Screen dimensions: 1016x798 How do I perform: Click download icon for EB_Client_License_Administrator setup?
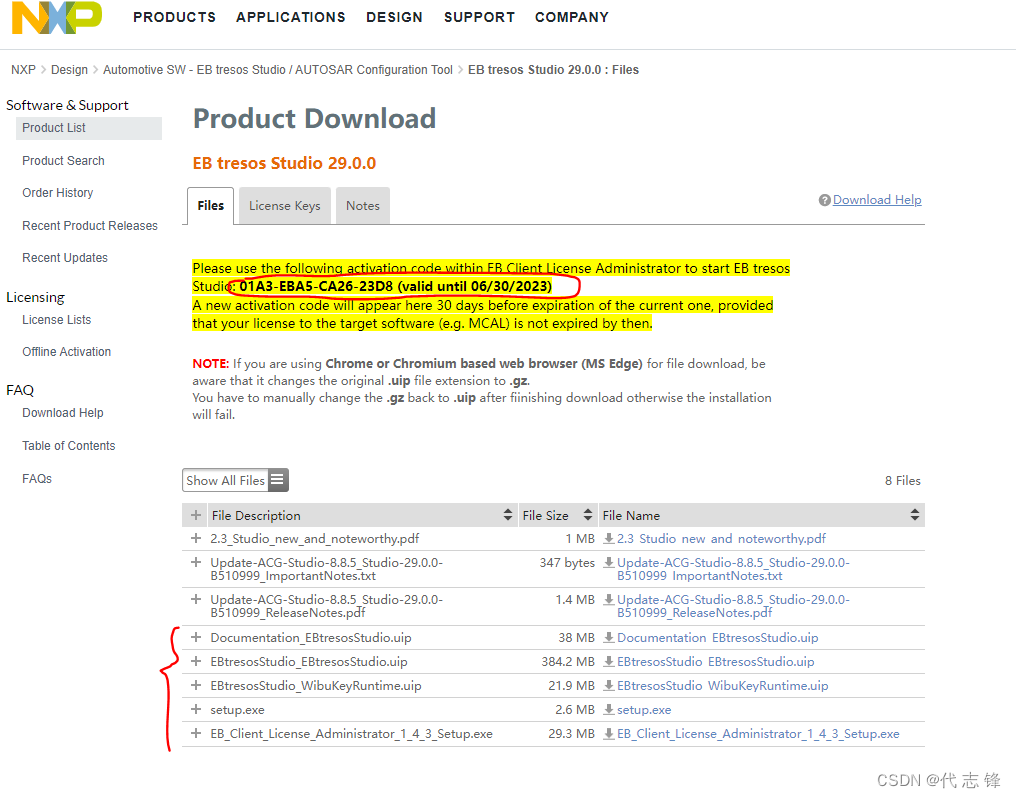coord(608,733)
